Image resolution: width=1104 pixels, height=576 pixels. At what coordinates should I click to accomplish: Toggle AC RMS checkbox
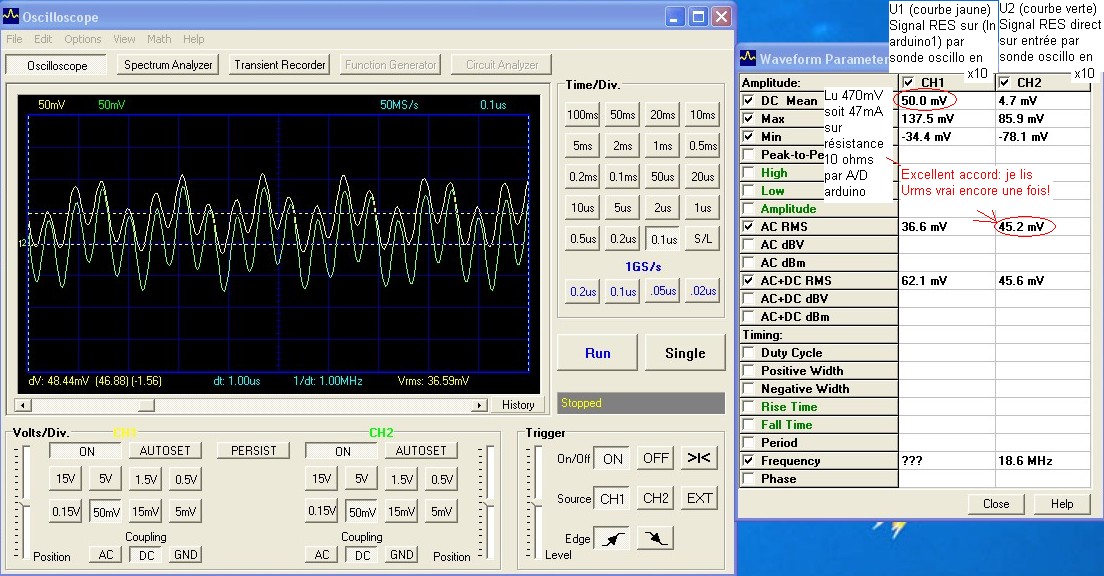tap(748, 227)
